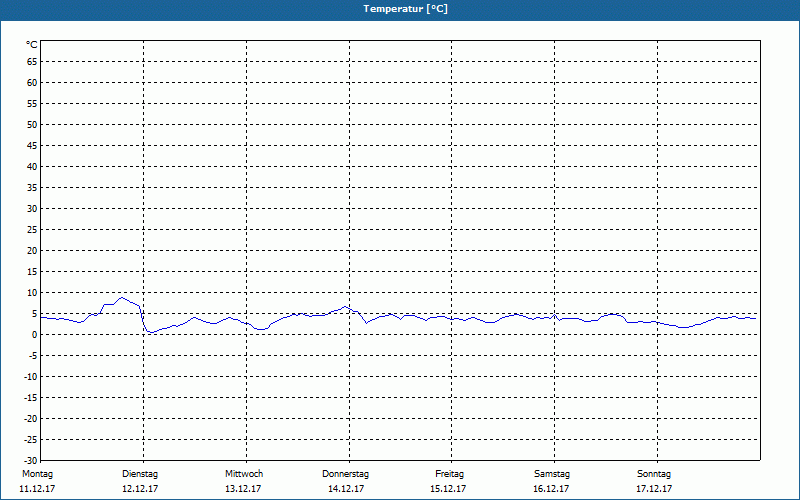
Task: Click the 11.12.17 date label
Action: click(x=37, y=489)
